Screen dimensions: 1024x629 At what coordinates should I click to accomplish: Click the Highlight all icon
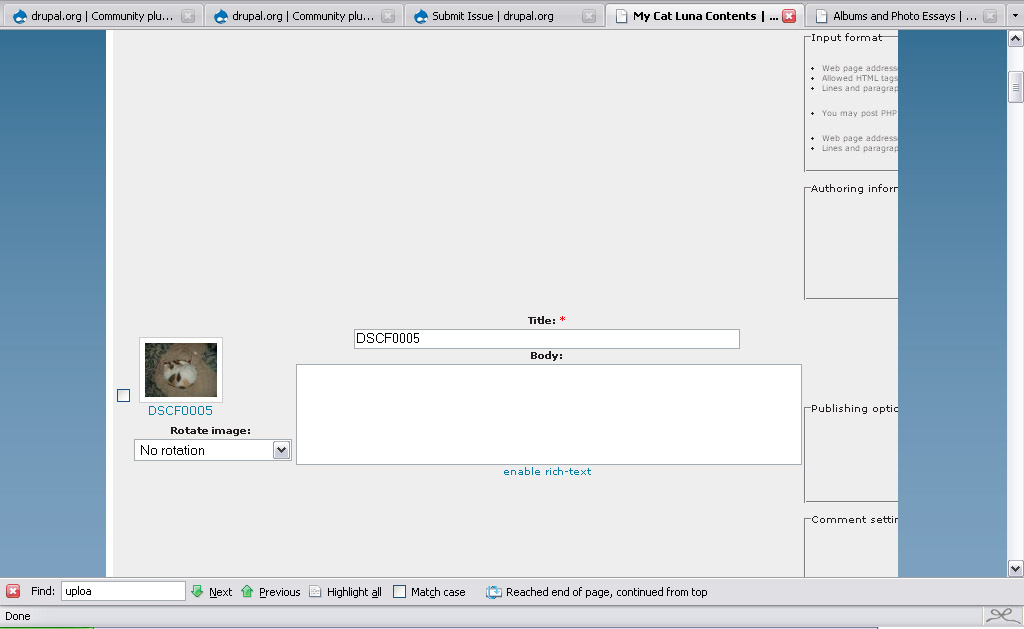pyautogui.click(x=315, y=591)
